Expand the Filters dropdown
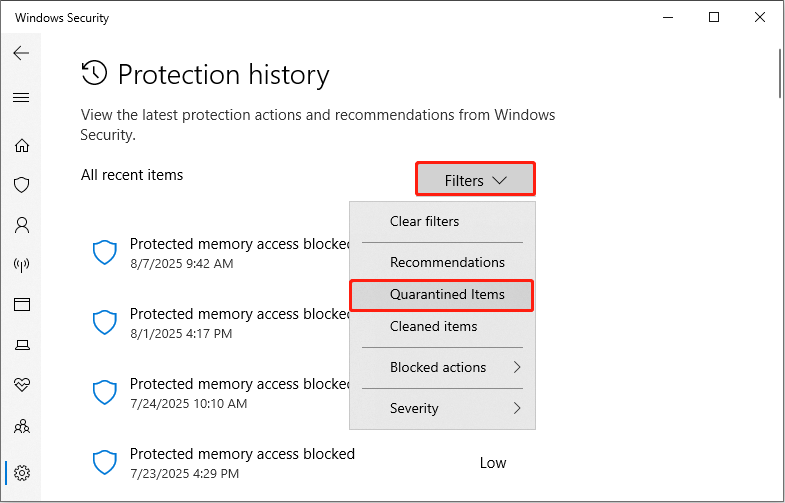 point(476,180)
